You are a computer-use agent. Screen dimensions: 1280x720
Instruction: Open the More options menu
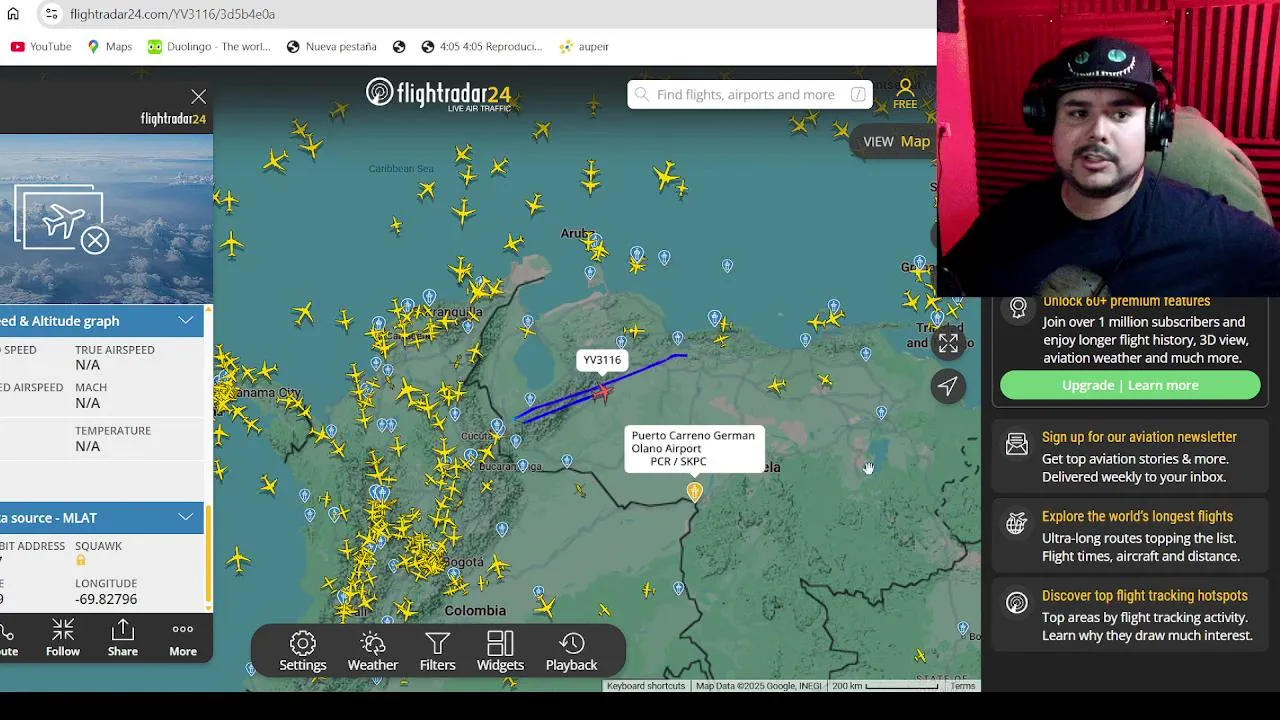click(x=183, y=638)
